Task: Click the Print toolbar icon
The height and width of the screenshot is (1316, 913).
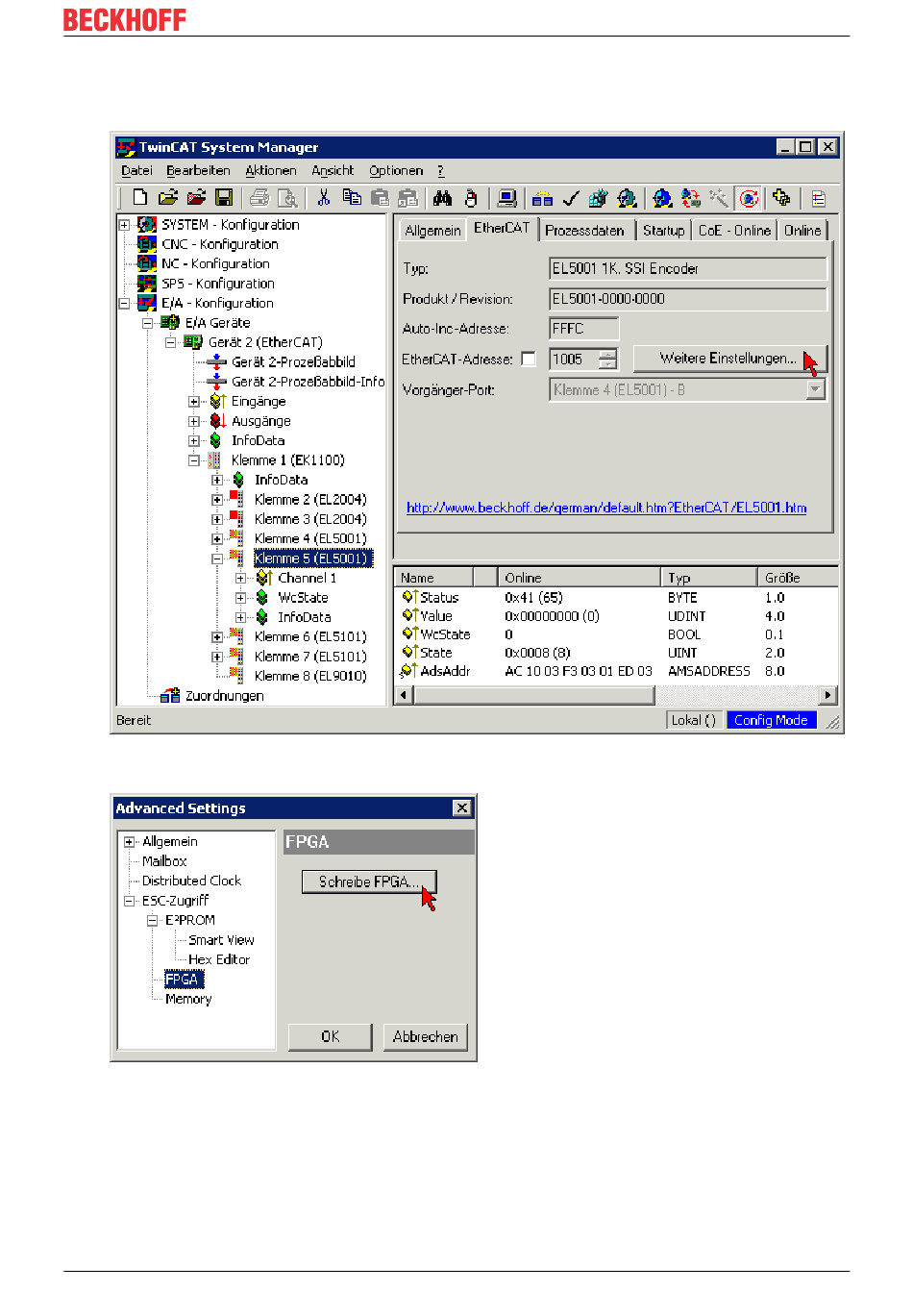Action: (x=259, y=198)
